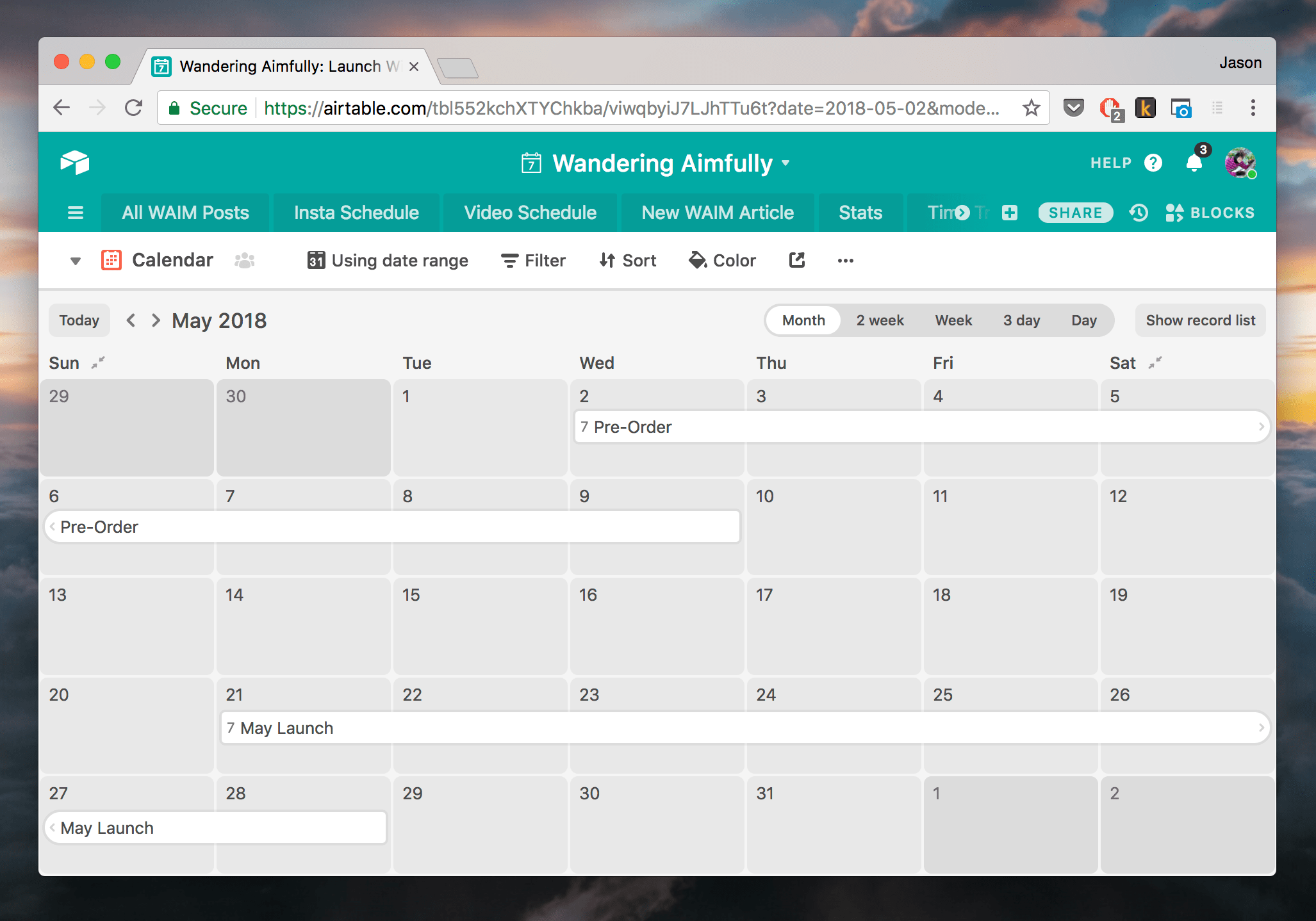Open notifications bell icon
Viewport: 1316px width, 921px height.
[x=1194, y=163]
